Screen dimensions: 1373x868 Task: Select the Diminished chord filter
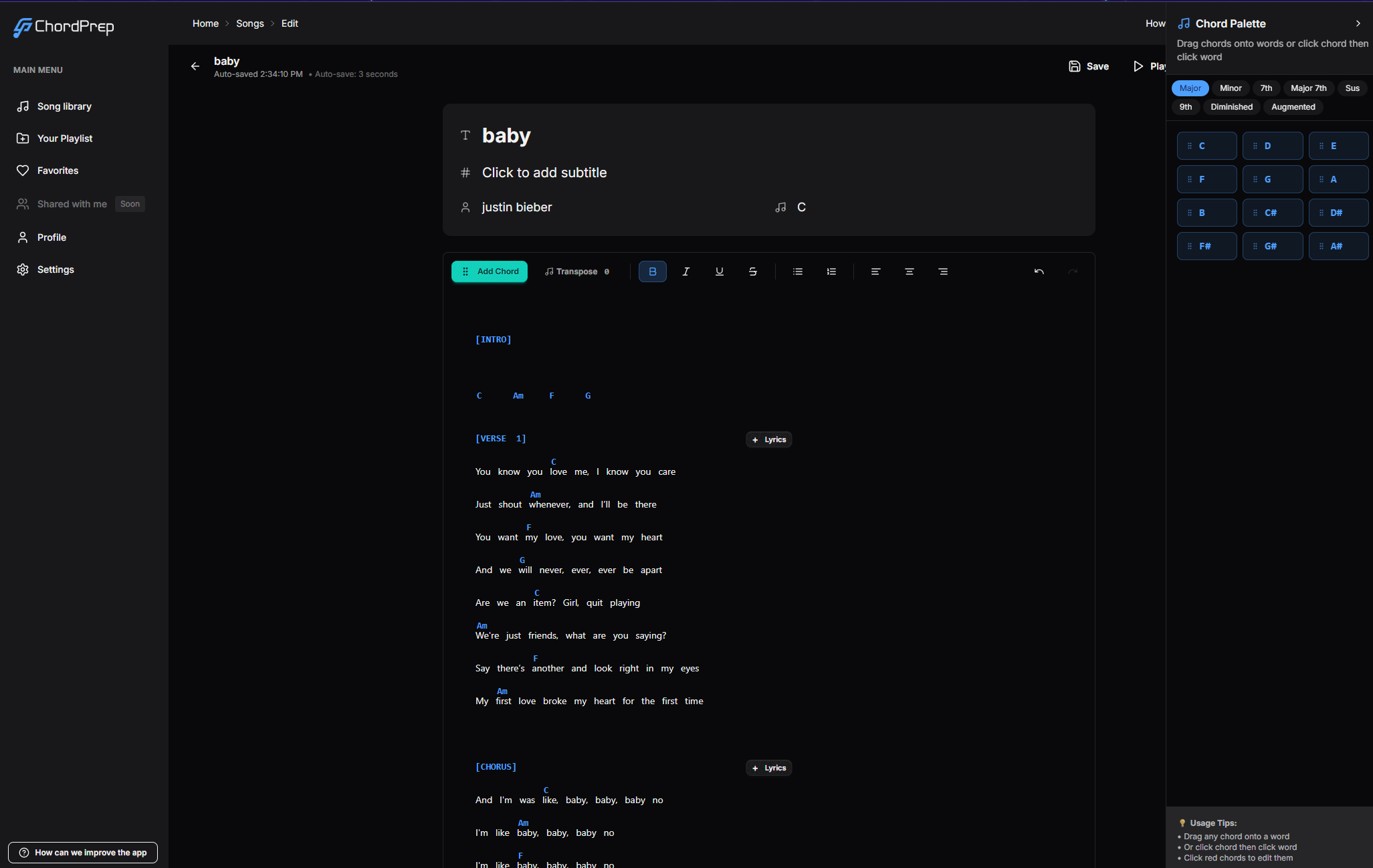(1232, 107)
